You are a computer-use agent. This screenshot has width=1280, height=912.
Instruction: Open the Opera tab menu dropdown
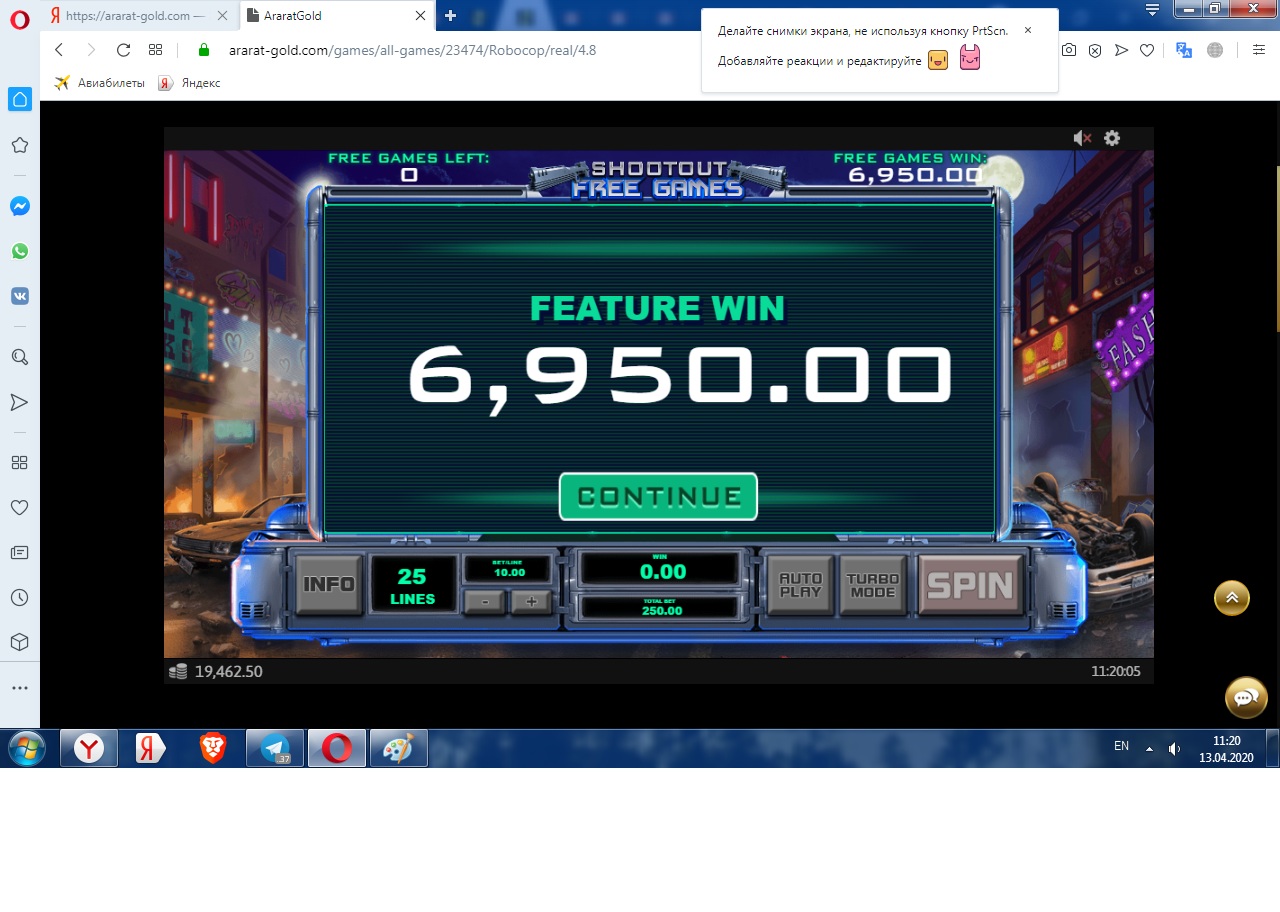(x=1153, y=10)
